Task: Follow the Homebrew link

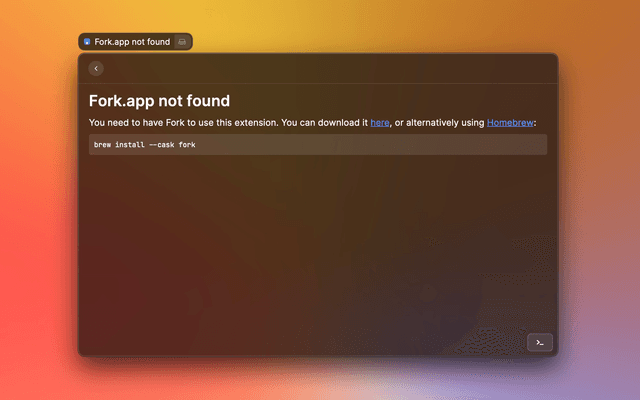Action: click(510, 123)
